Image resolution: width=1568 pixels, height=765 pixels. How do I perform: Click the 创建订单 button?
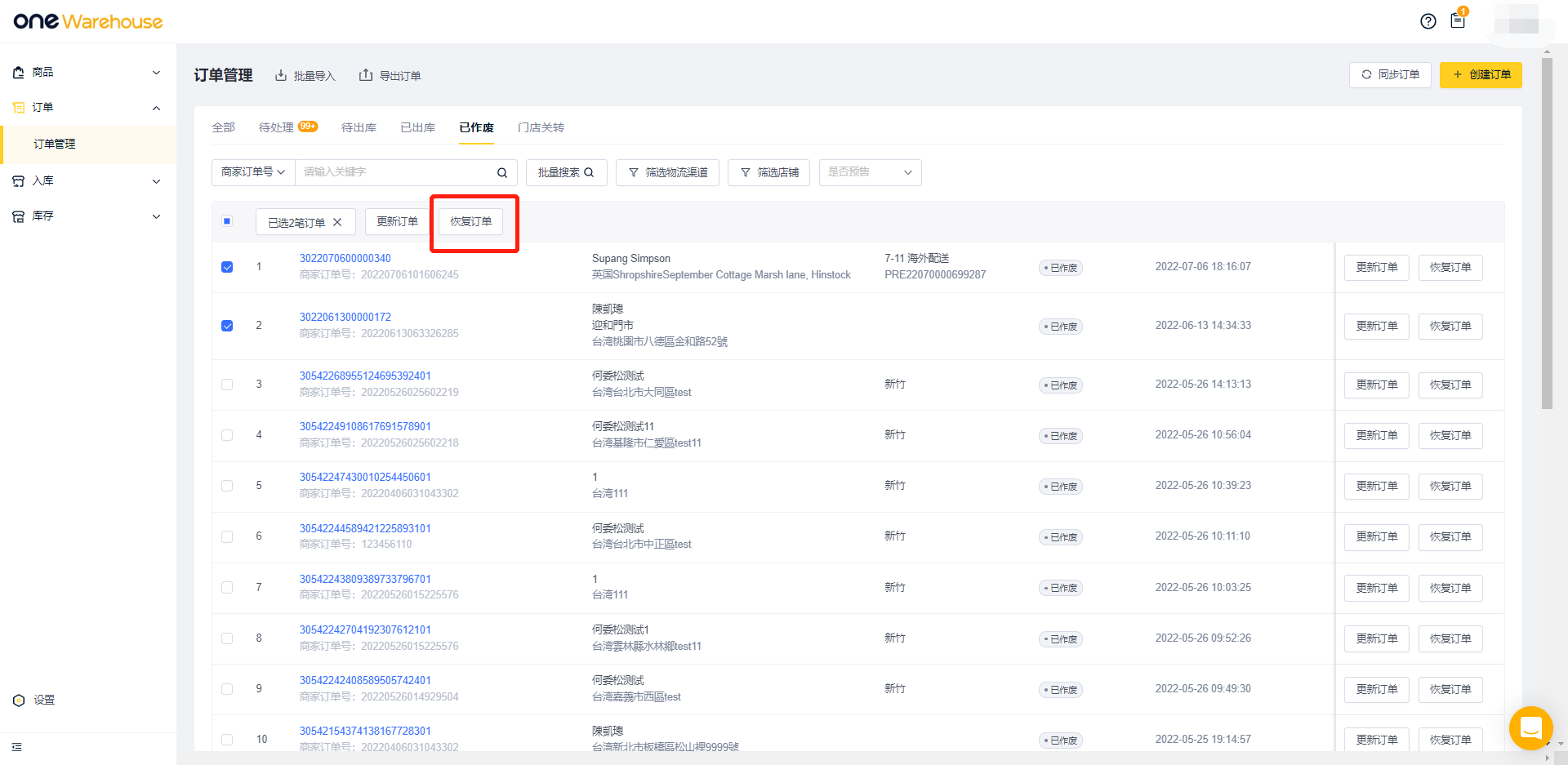click(x=1481, y=74)
